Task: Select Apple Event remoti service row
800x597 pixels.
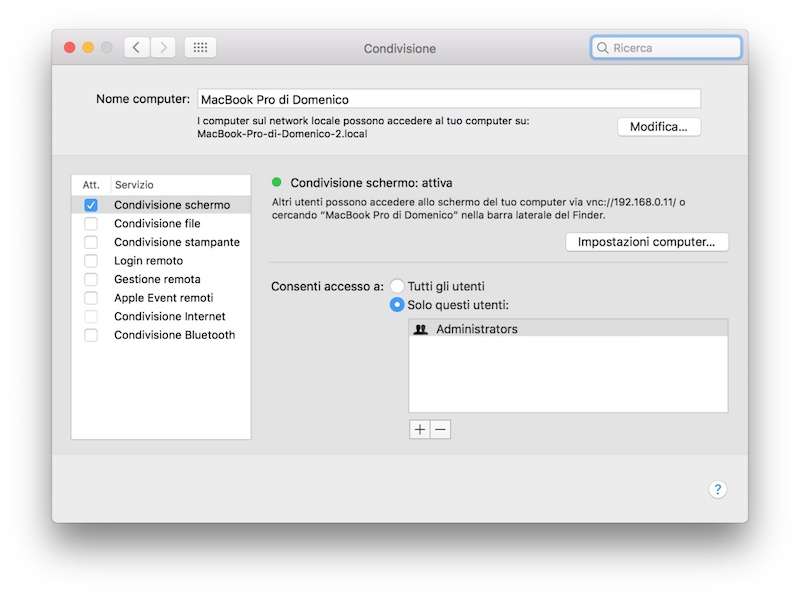Action: click(x=161, y=298)
